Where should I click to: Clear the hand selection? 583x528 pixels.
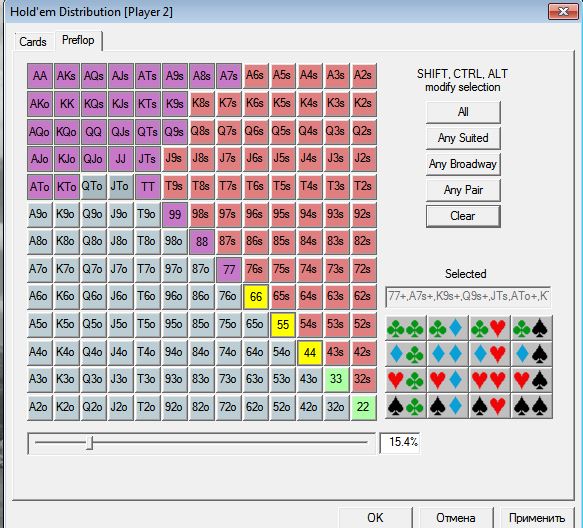pyautogui.click(x=463, y=216)
